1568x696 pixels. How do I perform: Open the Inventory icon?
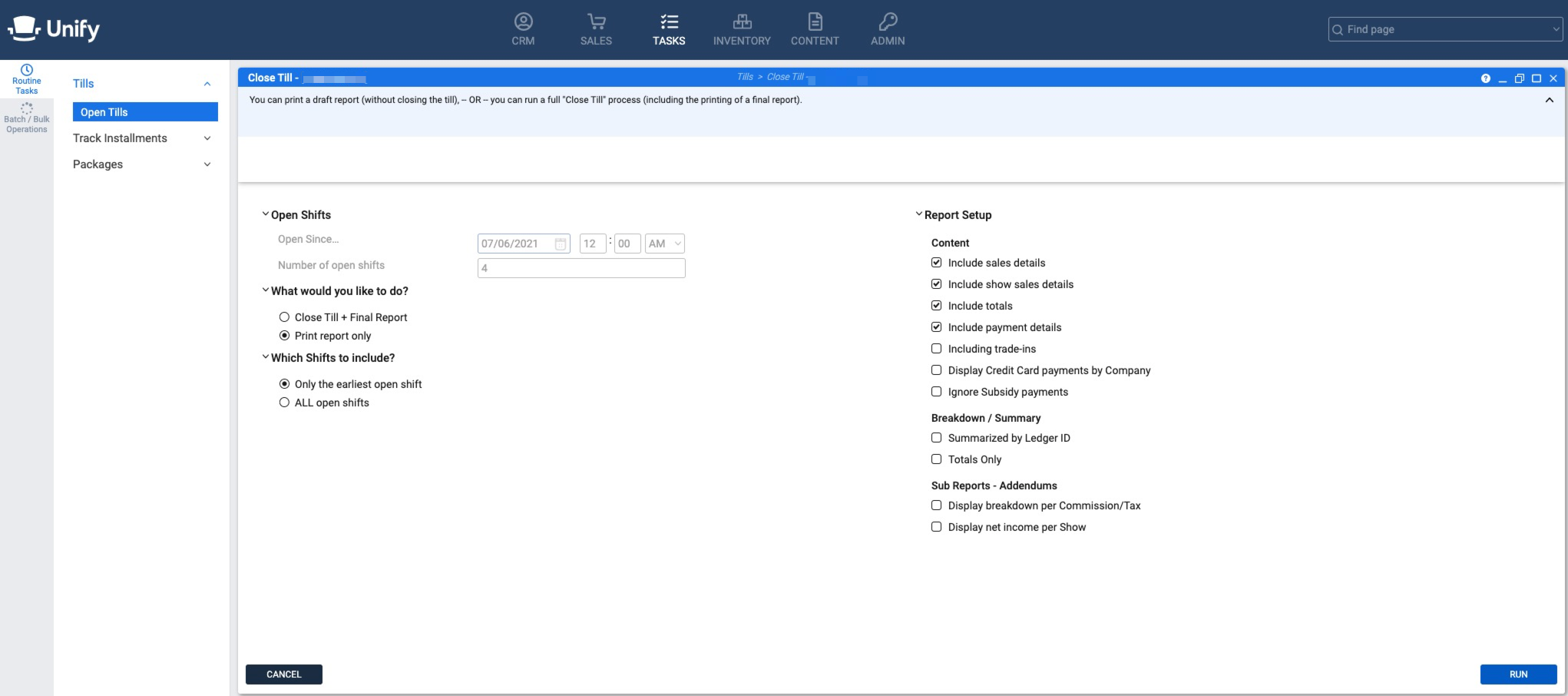coord(741,28)
